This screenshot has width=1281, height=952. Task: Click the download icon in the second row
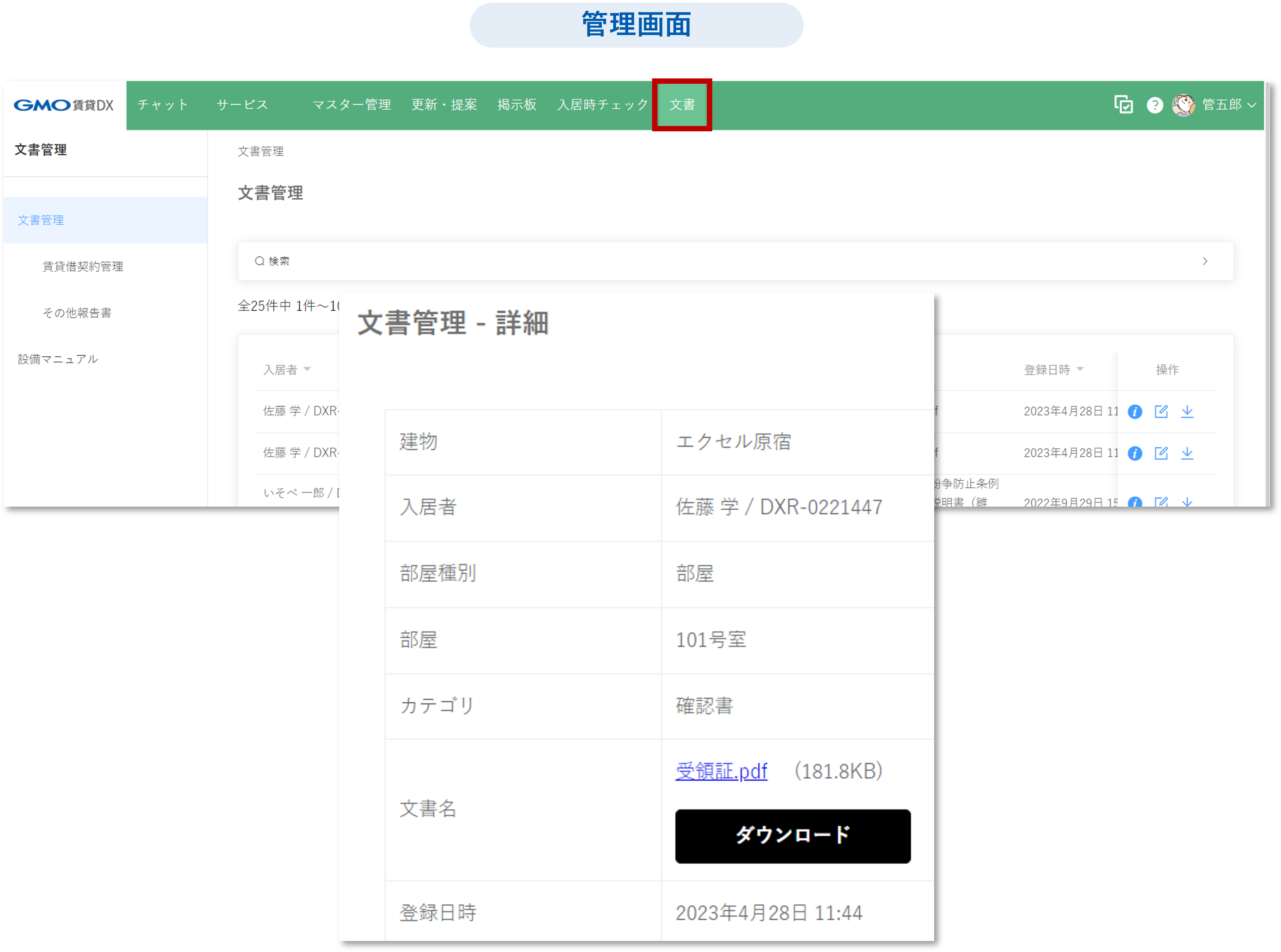[x=1187, y=453]
